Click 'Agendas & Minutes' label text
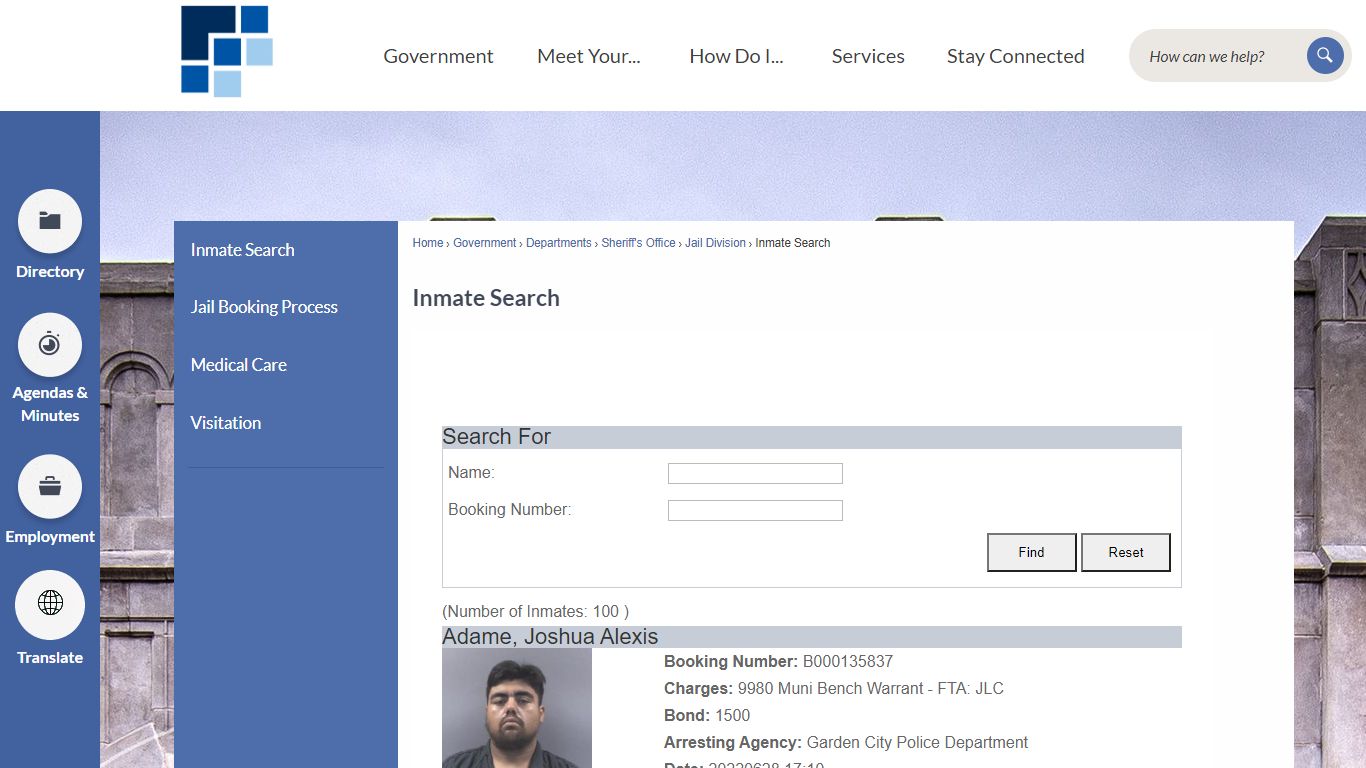1366x768 pixels. click(x=50, y=404)
